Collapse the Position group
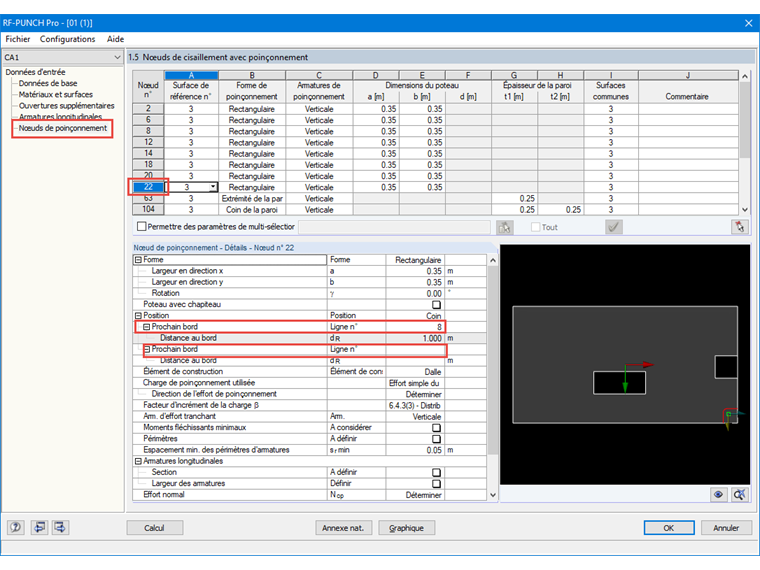Viewport: 760px width, 570px height. (x=138, y=316)
